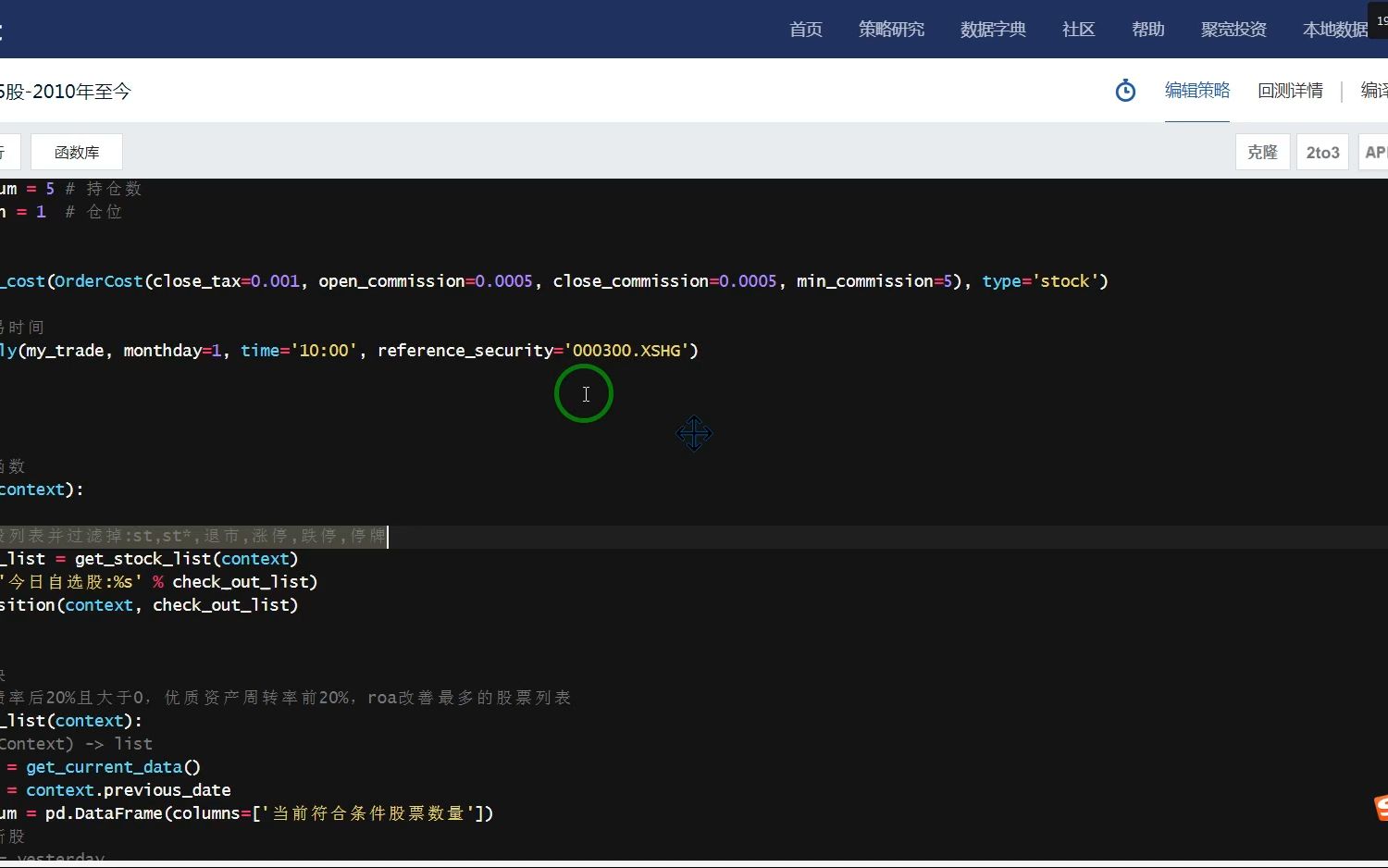This screenshot has height=868, width=1388.
Task: Switch to the 回测详情 tab
Action: 1290,91
